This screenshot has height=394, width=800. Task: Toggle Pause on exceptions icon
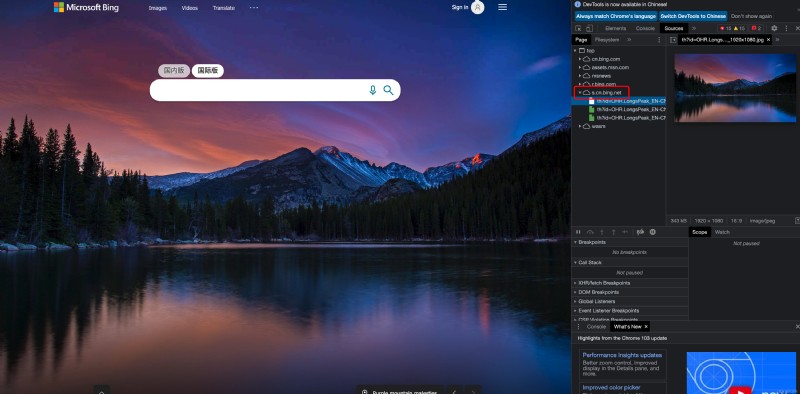coord(653,232)
